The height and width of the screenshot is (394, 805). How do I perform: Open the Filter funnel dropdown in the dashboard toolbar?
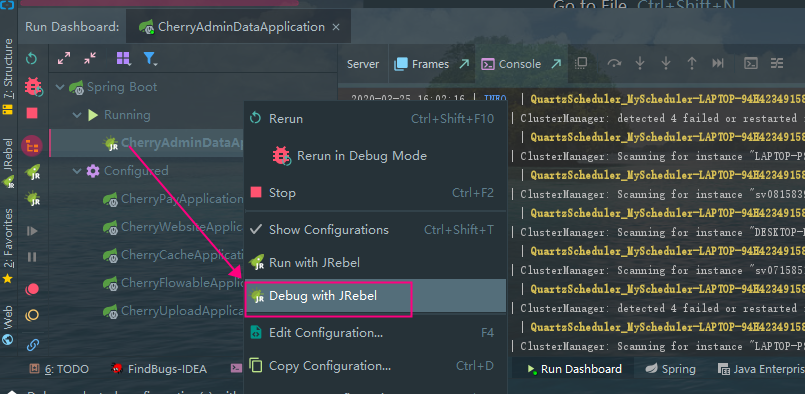(x=150, y=59)
